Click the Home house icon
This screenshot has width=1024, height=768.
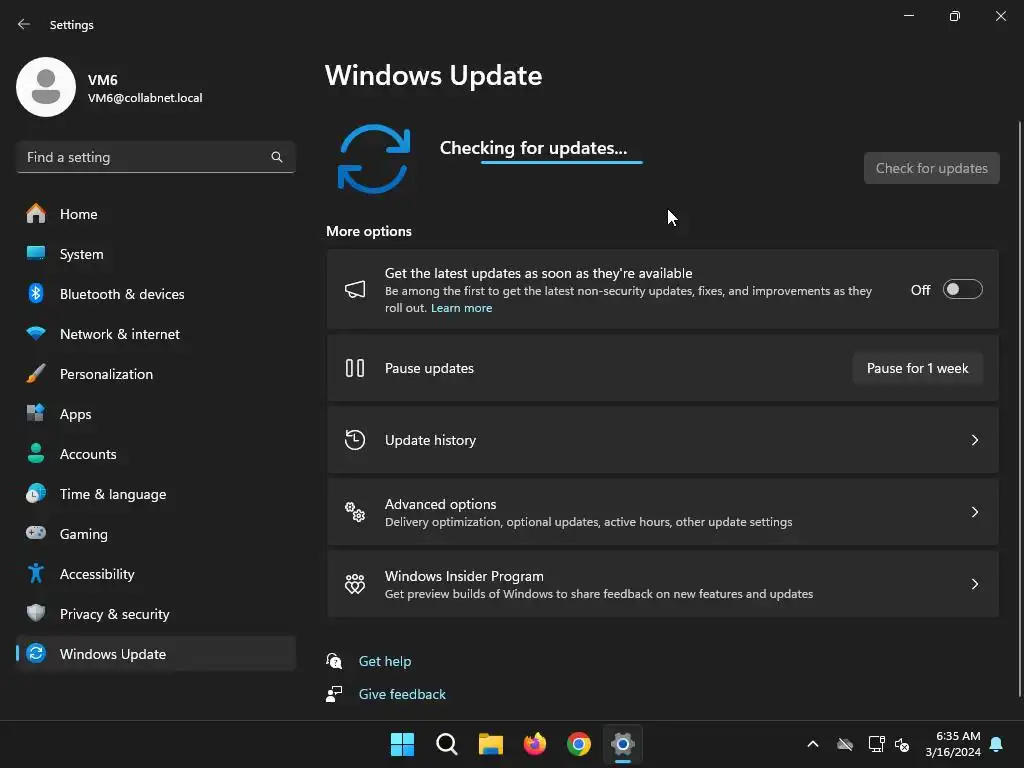[x=36, y=214]
